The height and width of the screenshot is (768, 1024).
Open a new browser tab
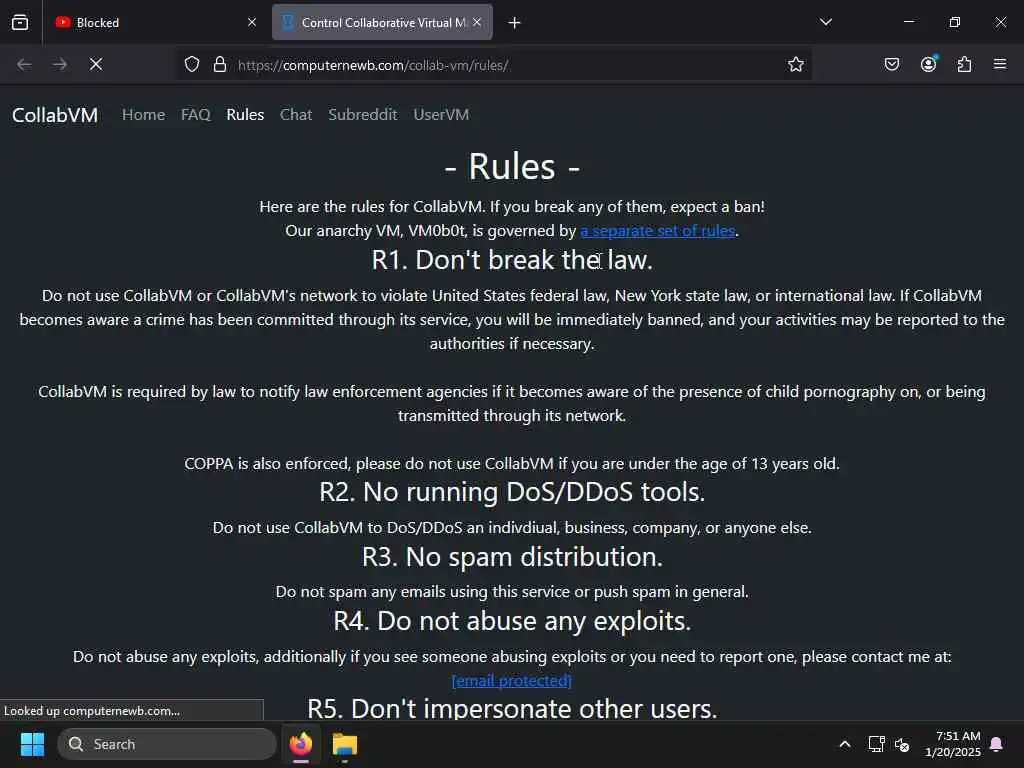pos(515,23)
